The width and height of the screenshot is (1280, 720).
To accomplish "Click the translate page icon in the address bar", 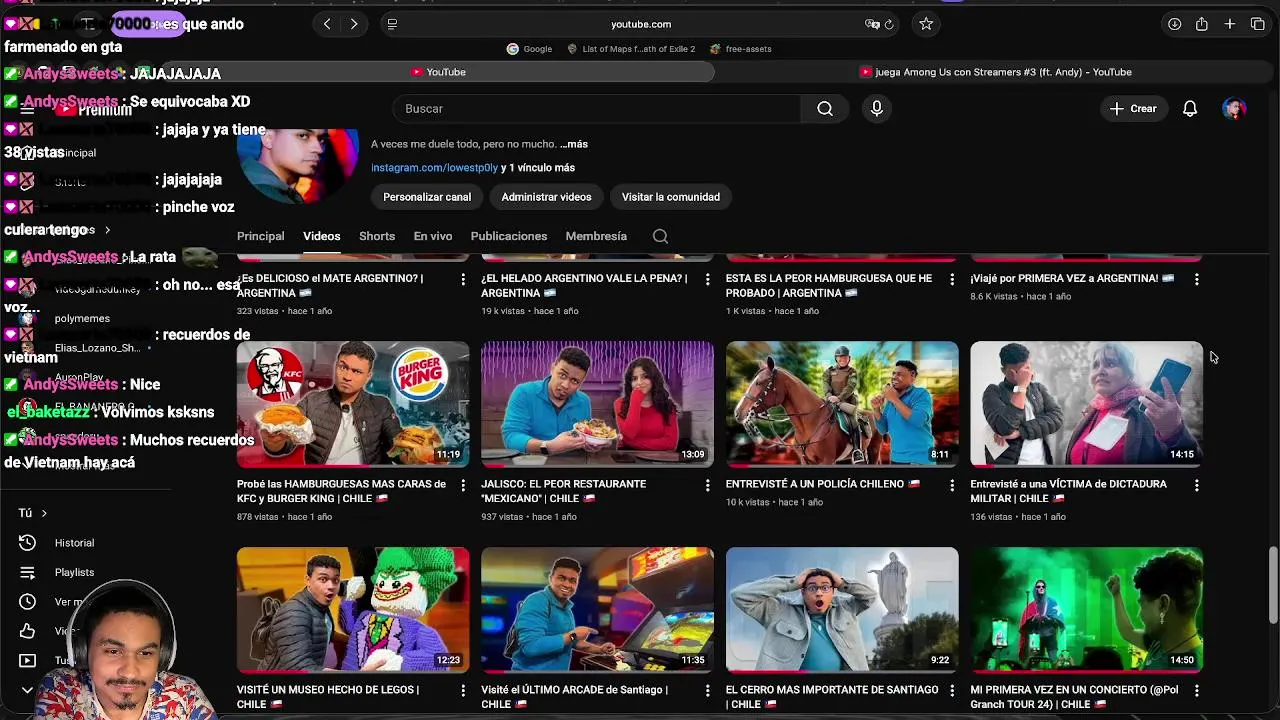I will tap(872, 24).
